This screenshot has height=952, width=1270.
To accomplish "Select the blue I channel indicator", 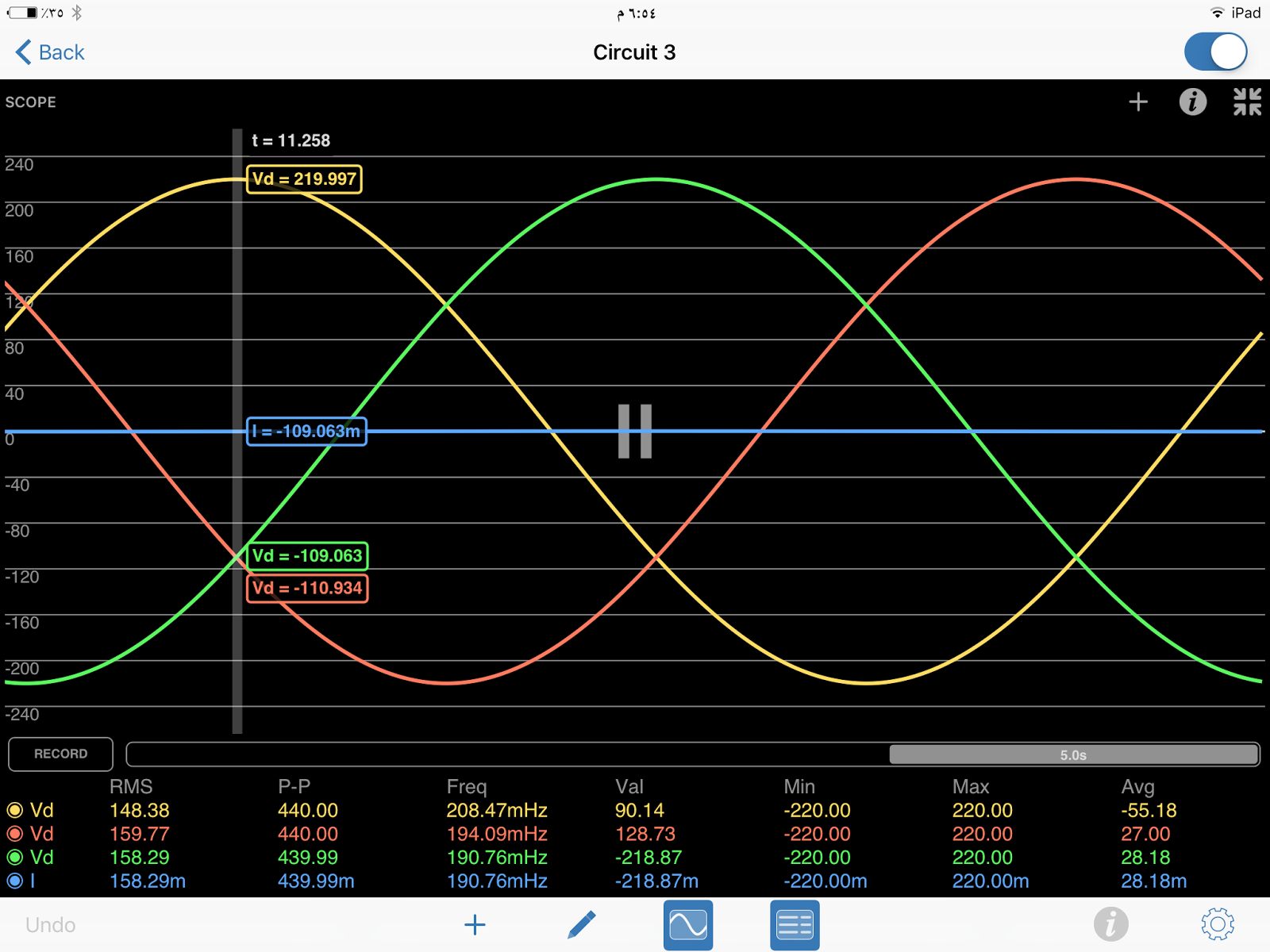I will click(14, 881).
